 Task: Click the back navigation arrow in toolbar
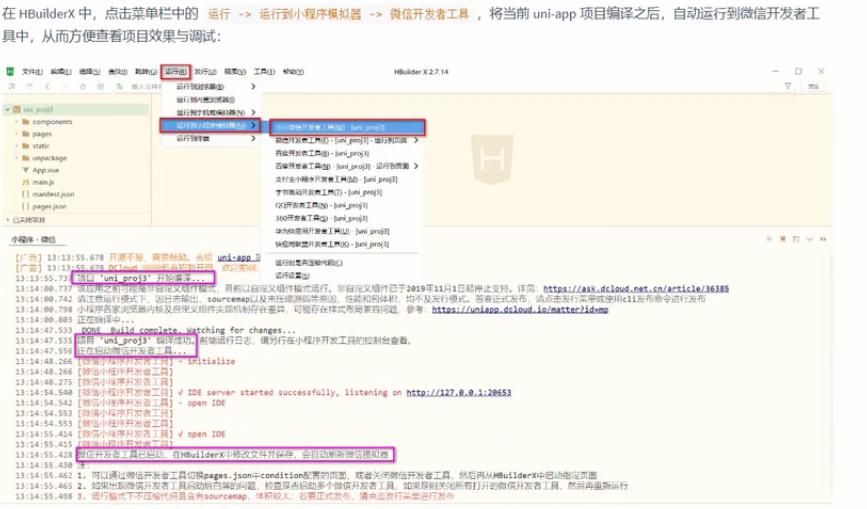tap(48, 86)
